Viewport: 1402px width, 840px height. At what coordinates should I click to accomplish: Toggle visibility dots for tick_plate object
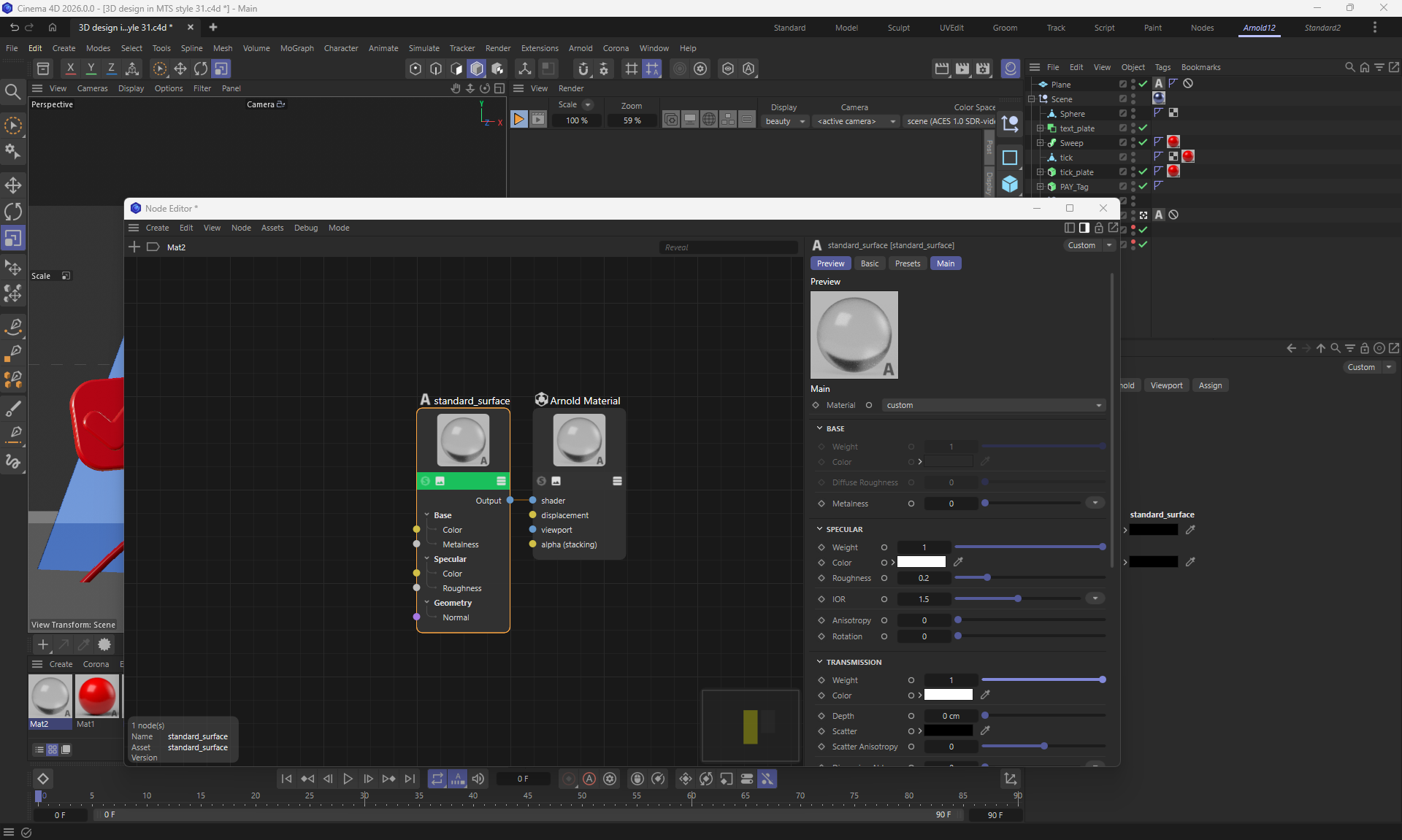pos(1133,172)
